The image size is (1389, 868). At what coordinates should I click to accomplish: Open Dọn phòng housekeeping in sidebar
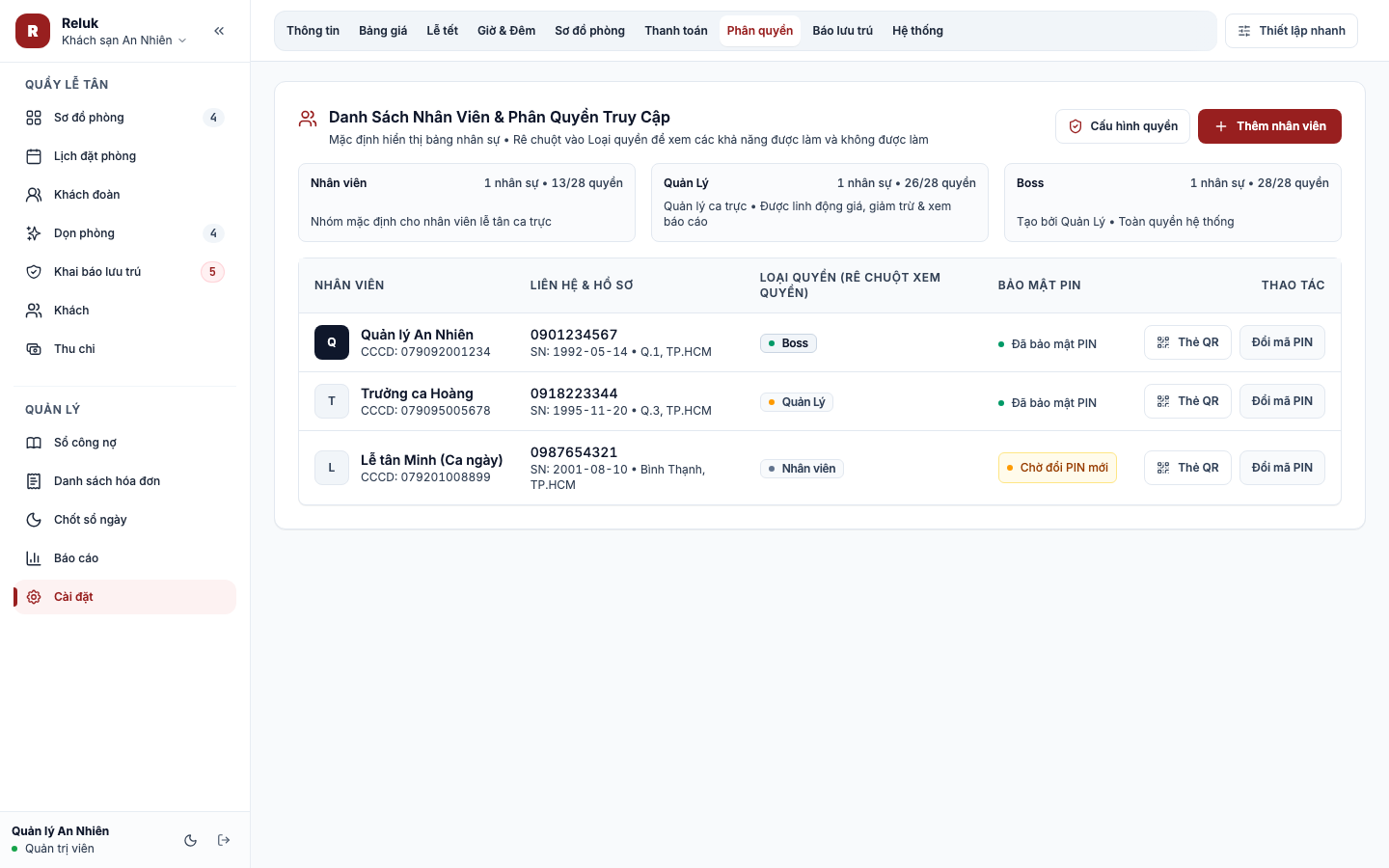(x=124, y=233)
